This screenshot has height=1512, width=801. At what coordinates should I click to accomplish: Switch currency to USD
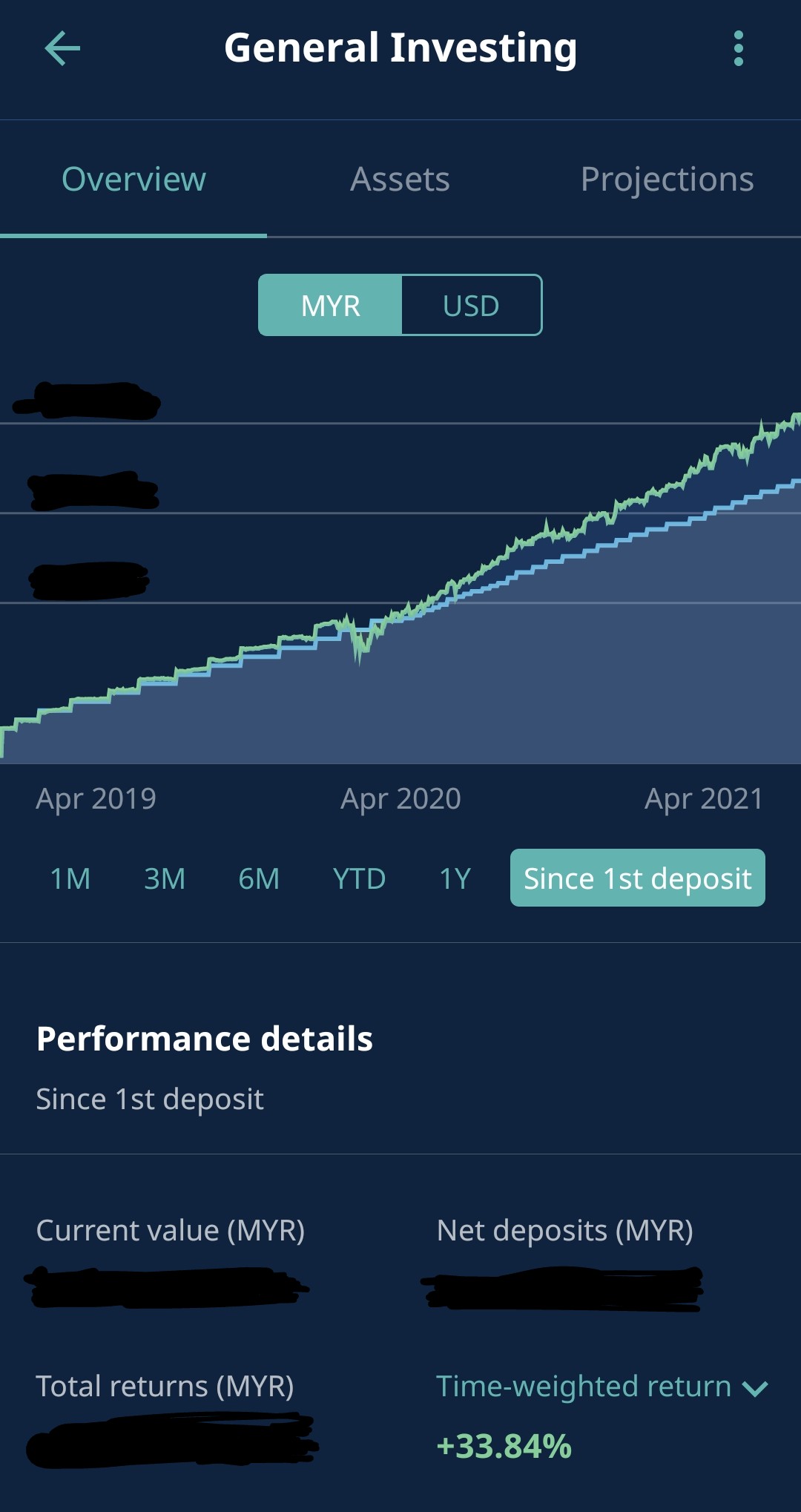click(471, 305)
